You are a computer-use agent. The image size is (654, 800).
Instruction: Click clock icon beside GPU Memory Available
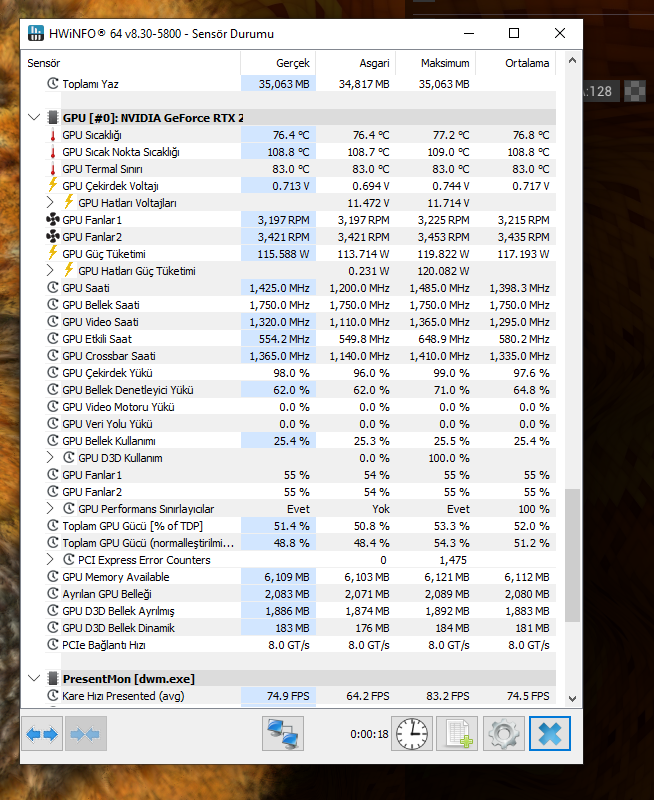pyautogui.click(x=53, y=577)
